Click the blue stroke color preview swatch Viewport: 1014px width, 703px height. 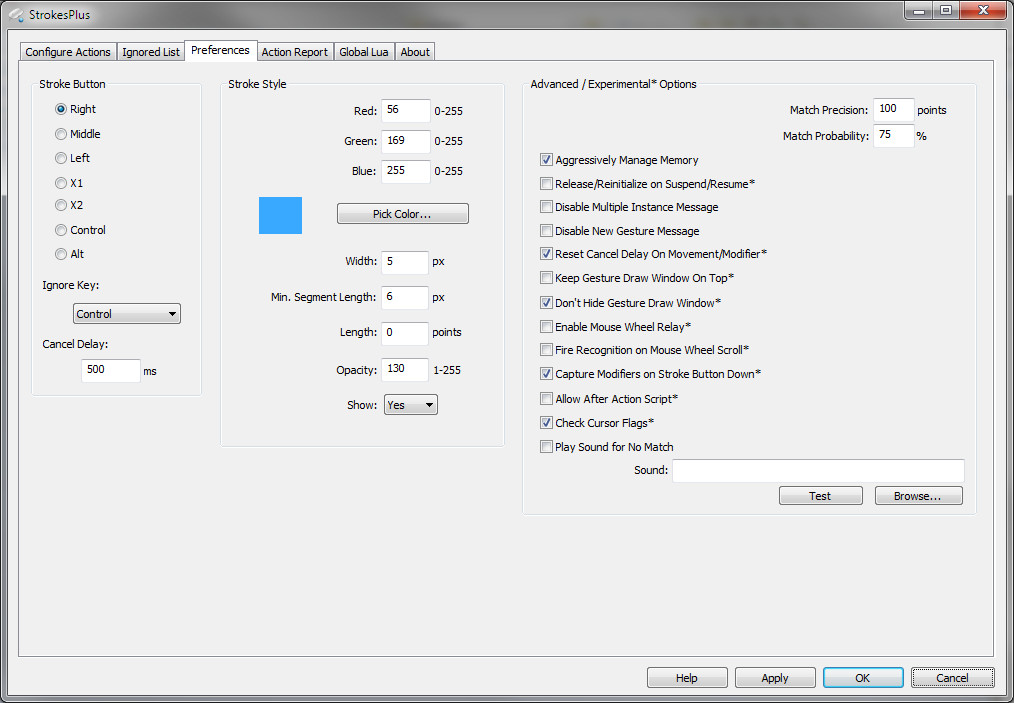point(280,215)
